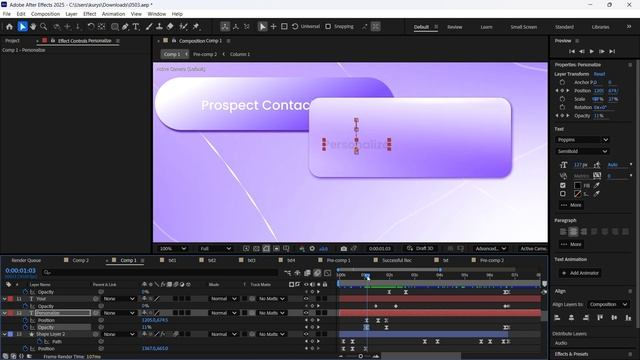Select the Rotation tool
Image resolution: width=640 pixels, height=360 pixels.
(x=91, y=27)
